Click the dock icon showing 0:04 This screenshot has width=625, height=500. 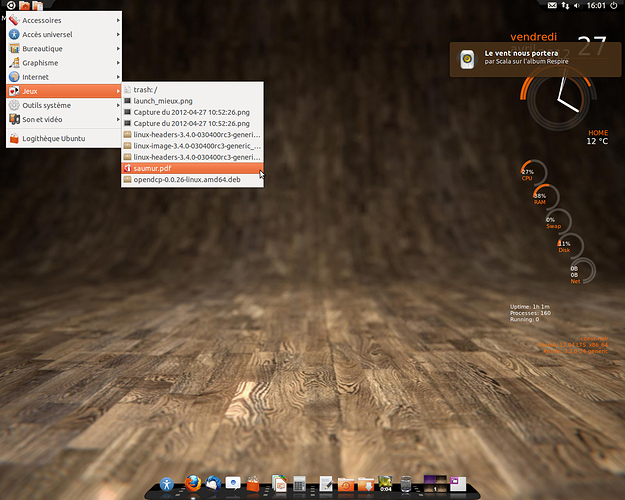coord(385,484)
